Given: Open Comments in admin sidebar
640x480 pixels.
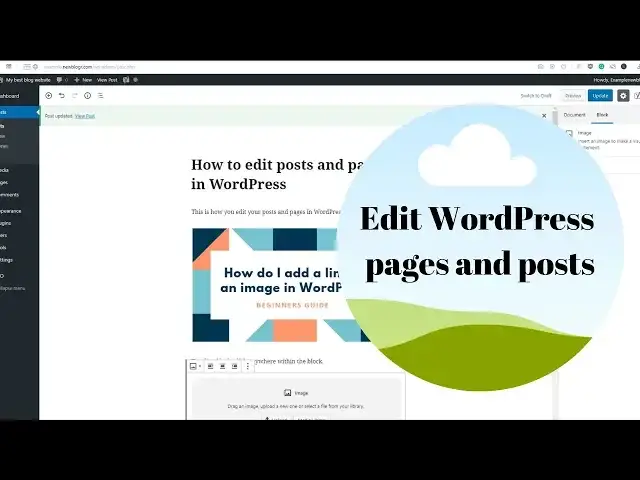Looking at the screenshot, I should [10, 195].
